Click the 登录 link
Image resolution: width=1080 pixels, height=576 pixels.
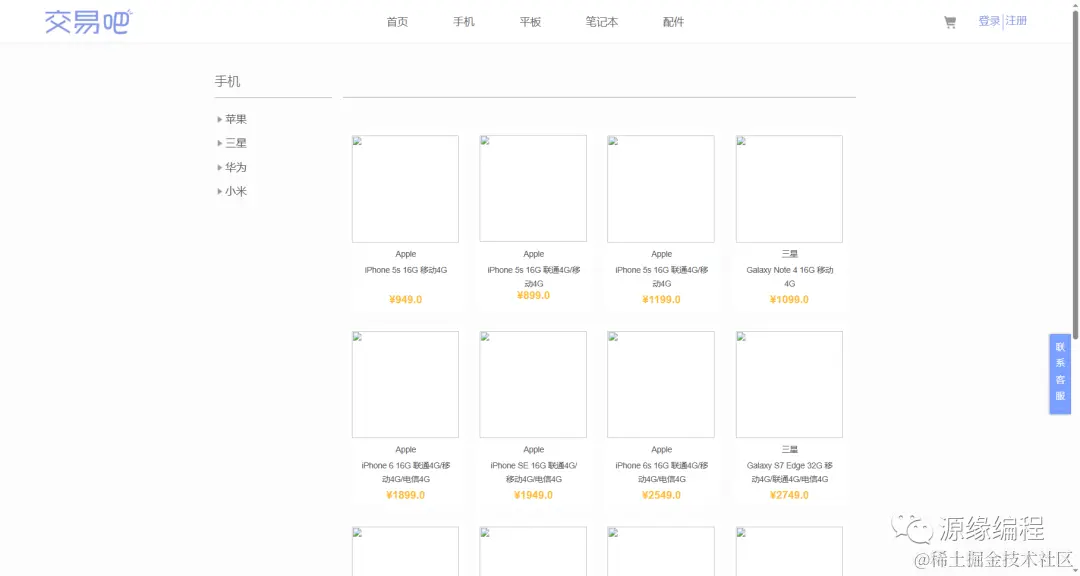pos(989,21)
